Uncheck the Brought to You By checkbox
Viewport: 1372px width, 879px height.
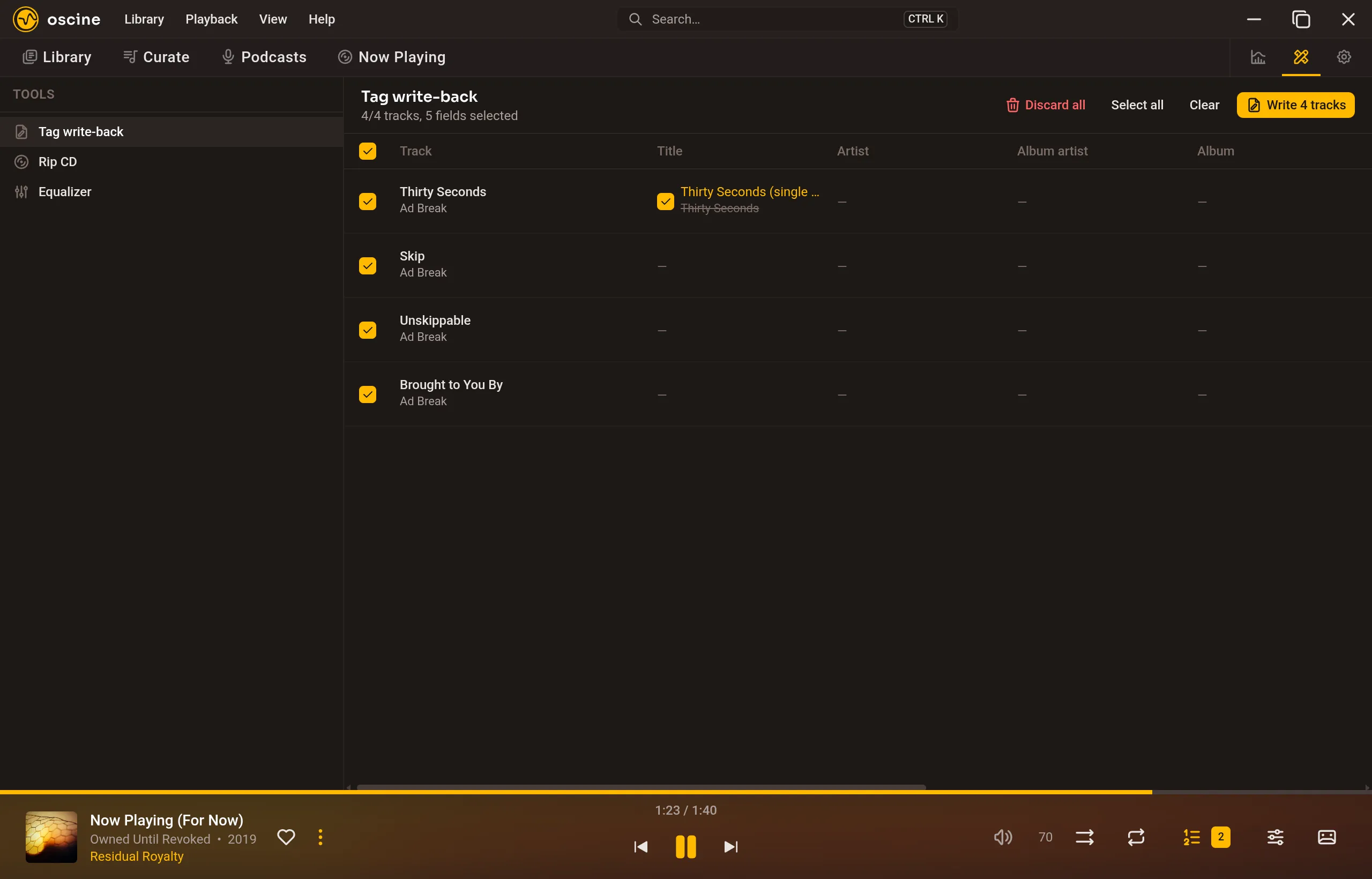(368, 394)
